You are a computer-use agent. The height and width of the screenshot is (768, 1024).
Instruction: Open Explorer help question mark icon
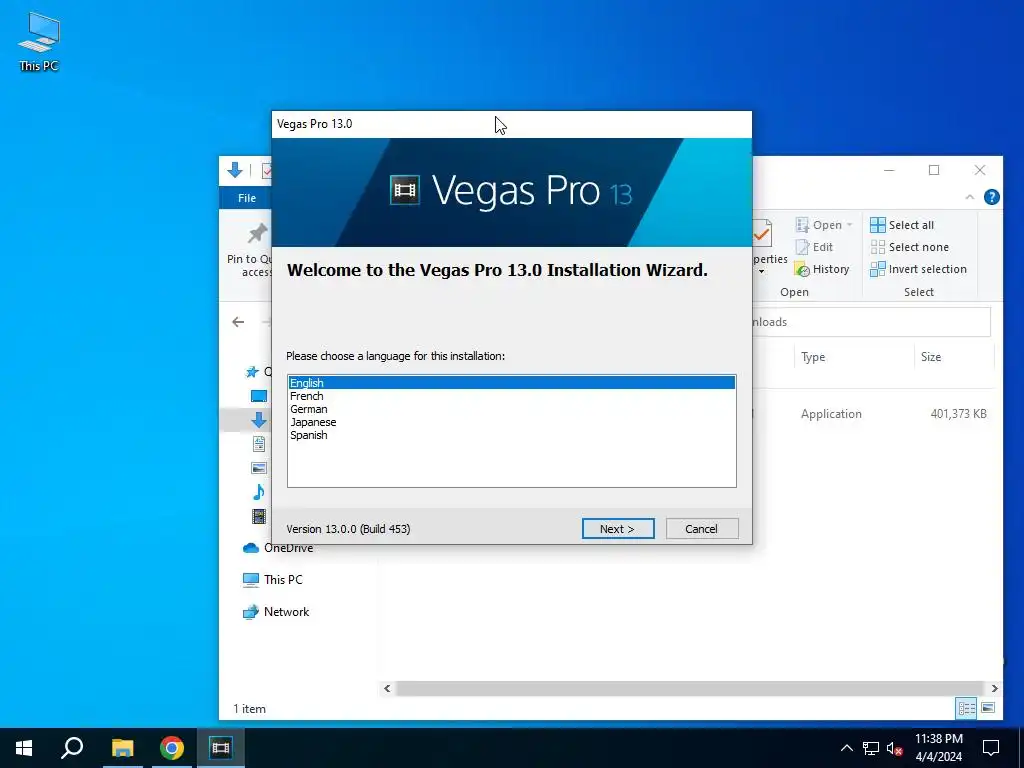[991, 197]
